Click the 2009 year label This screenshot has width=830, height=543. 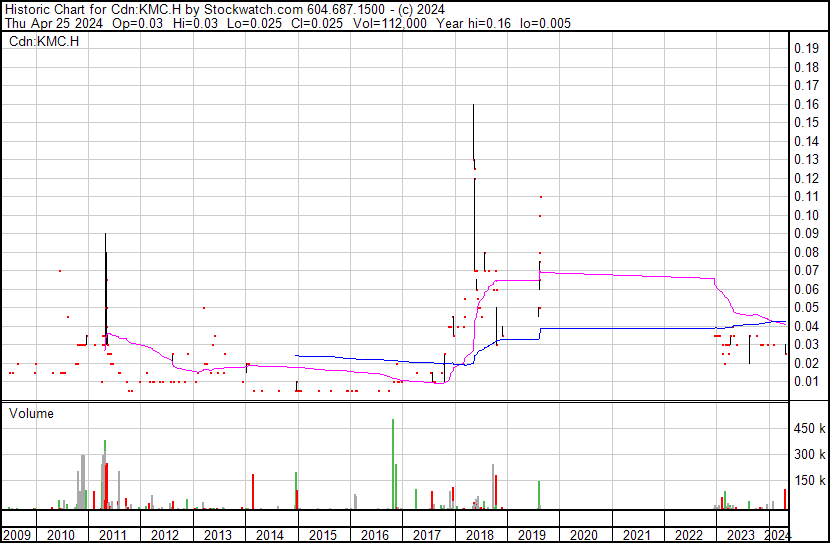(x=17, y=535)
